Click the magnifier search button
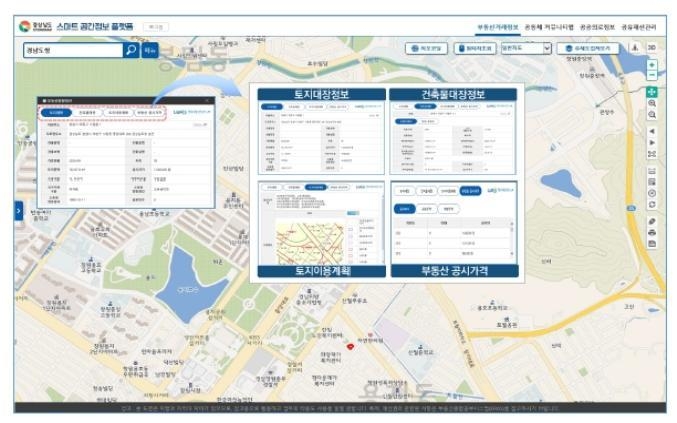The width and height of the screenshot is (677, 423). 131,48
